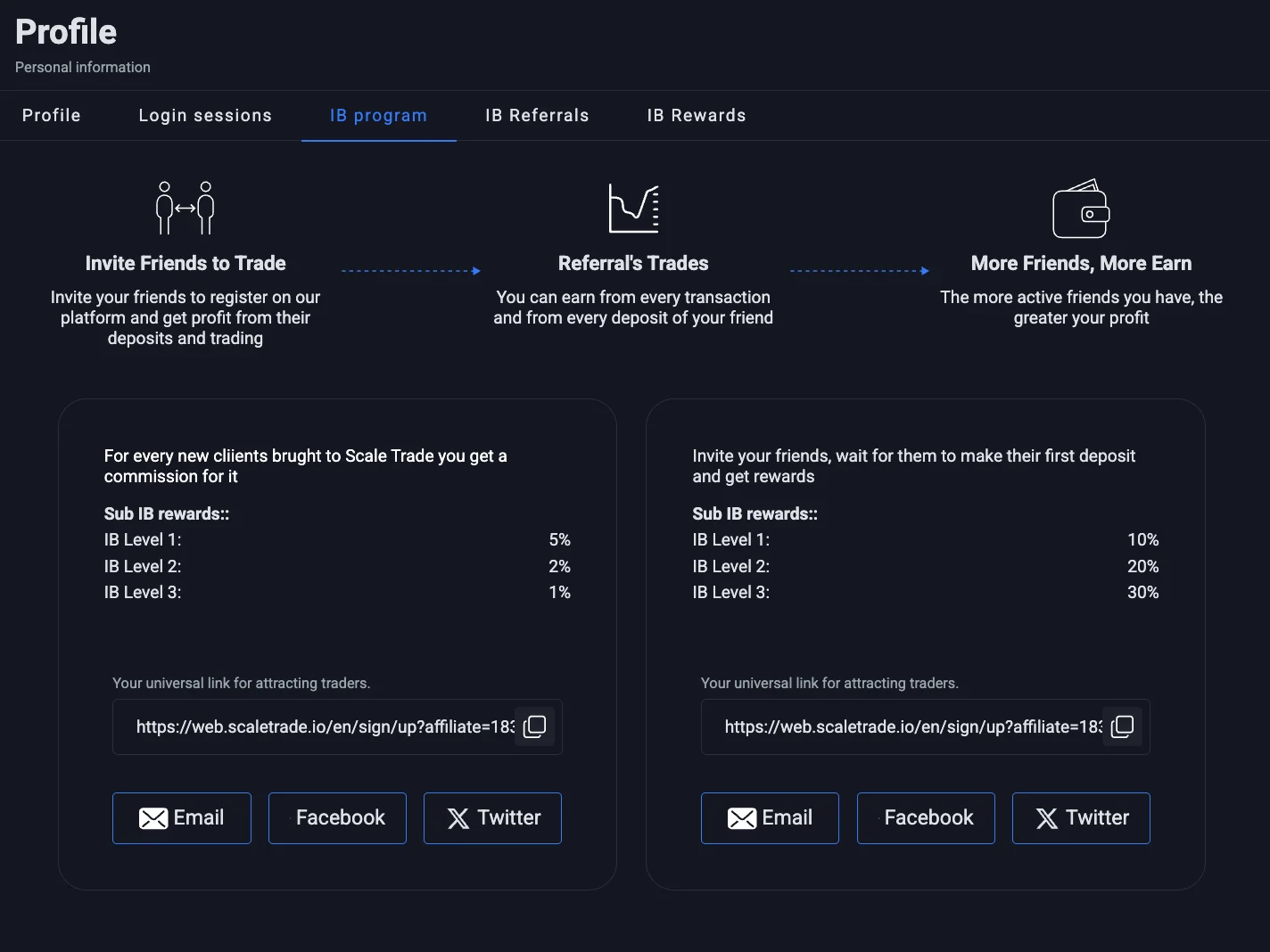The image size is (1270, 952).
Task: Click the More Friends, More Earn heading
Action: click(1081, 264)
